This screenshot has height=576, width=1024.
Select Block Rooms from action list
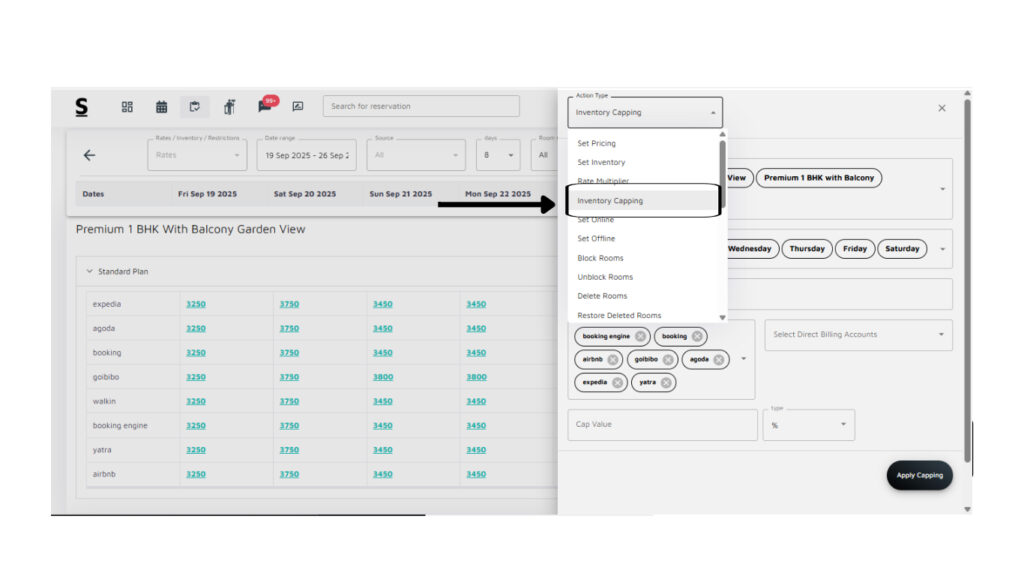tap(600, 258)
